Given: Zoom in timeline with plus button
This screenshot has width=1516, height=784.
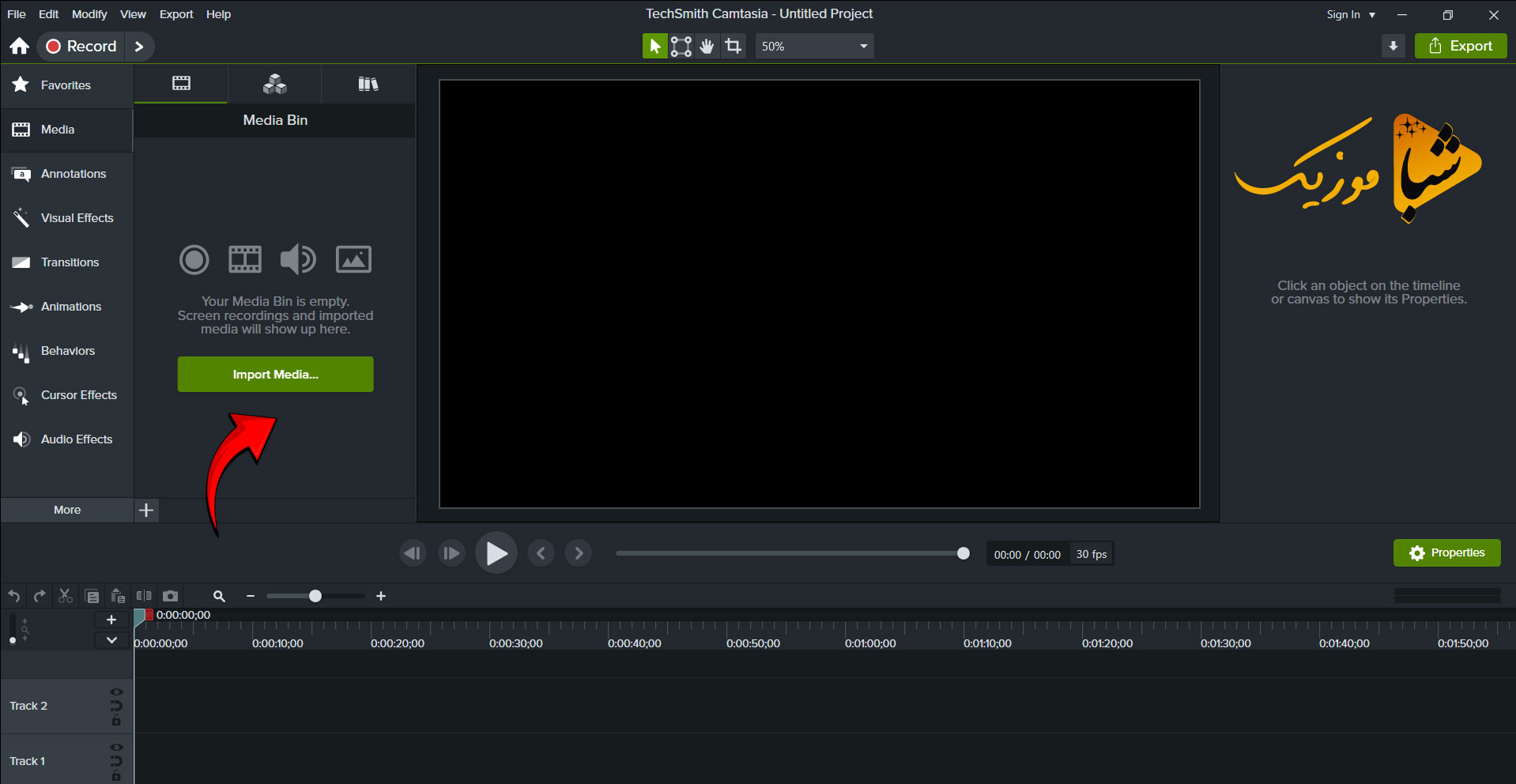Looking at the screenshot, I should click(x=381, y=596).
